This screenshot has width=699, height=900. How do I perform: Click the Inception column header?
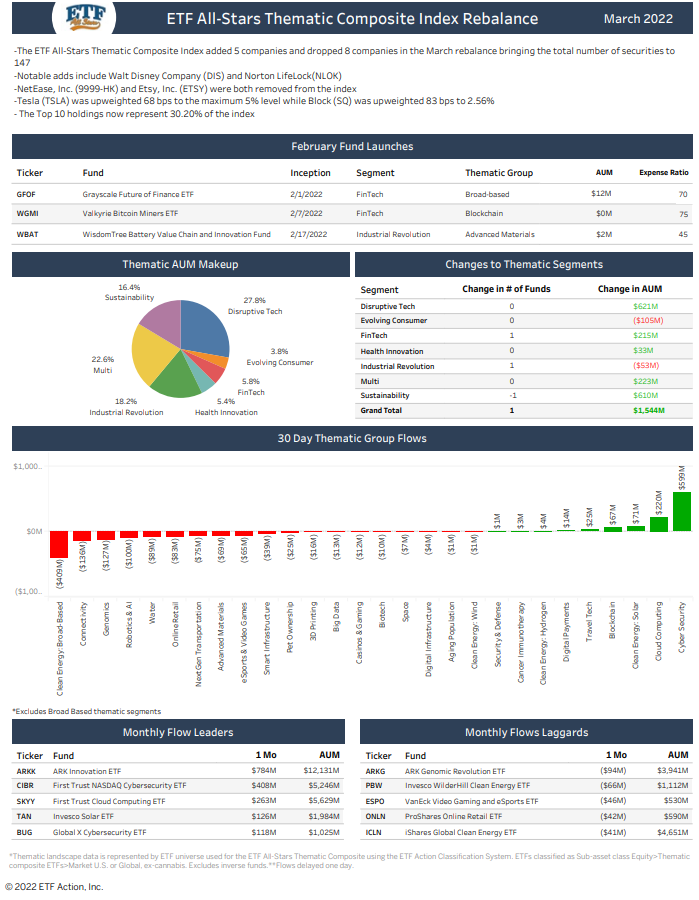pos(310,173)
